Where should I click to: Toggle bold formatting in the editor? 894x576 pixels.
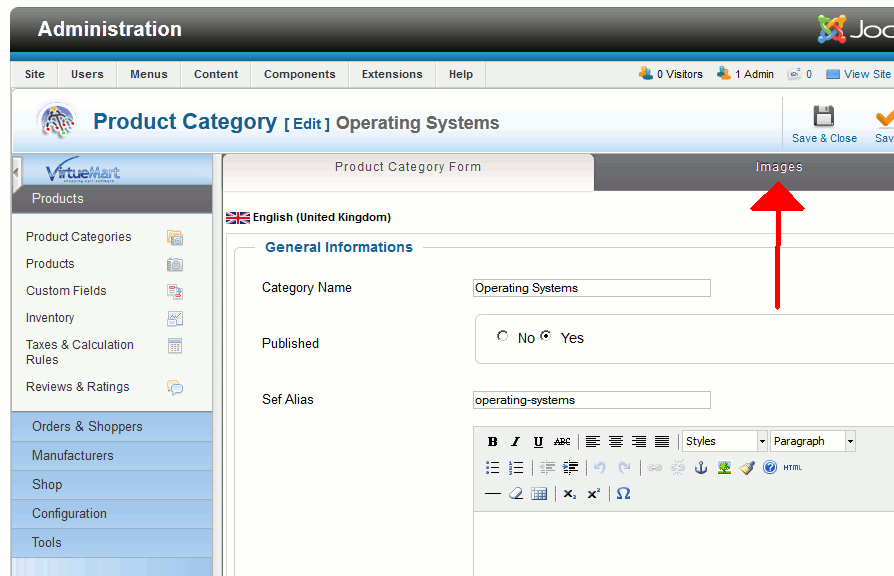(492, 442)
